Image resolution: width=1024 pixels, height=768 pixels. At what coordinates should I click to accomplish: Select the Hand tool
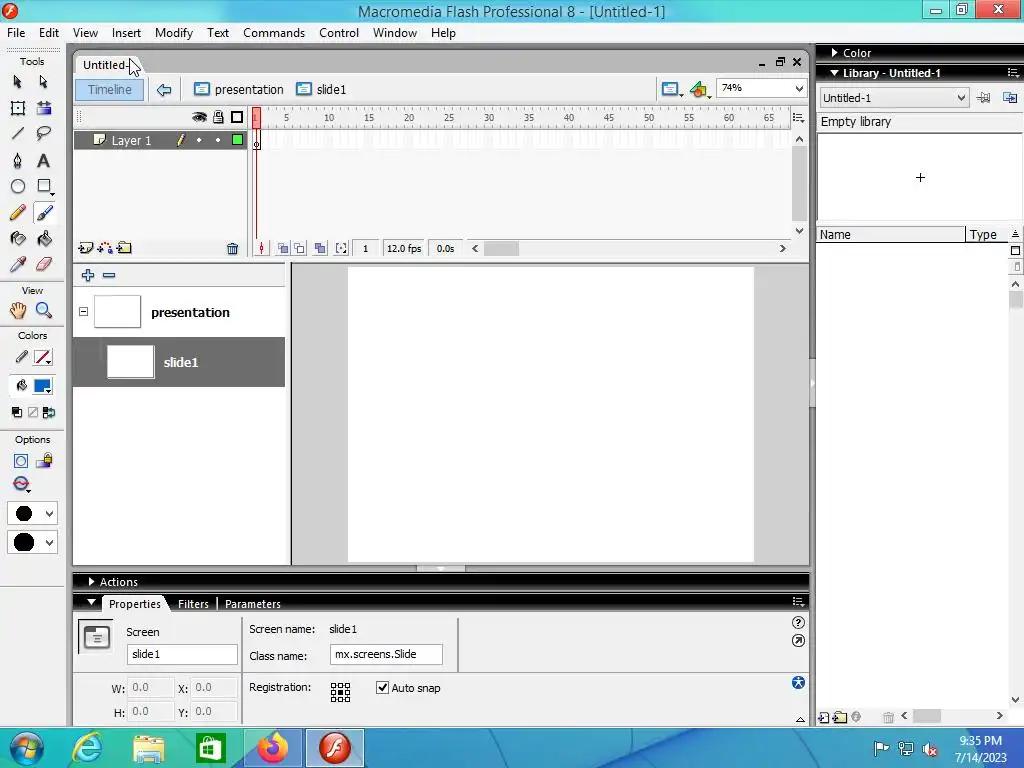(x=18, y=311)
